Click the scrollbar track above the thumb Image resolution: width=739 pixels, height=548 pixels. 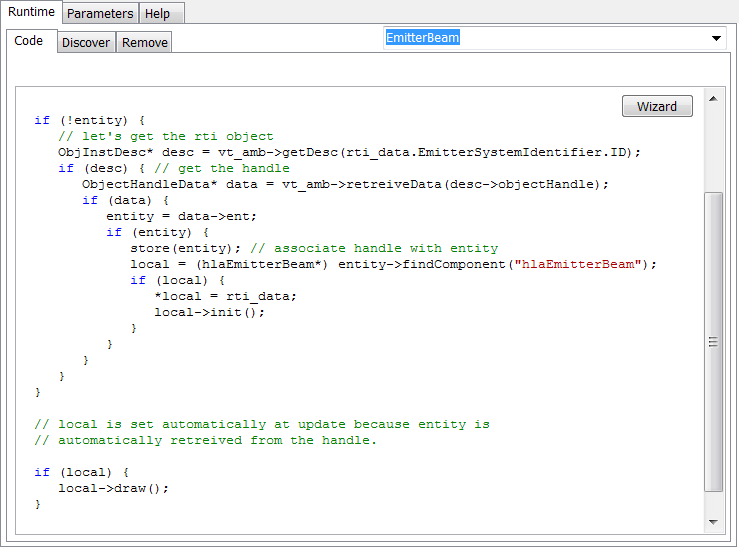point(713,150)
